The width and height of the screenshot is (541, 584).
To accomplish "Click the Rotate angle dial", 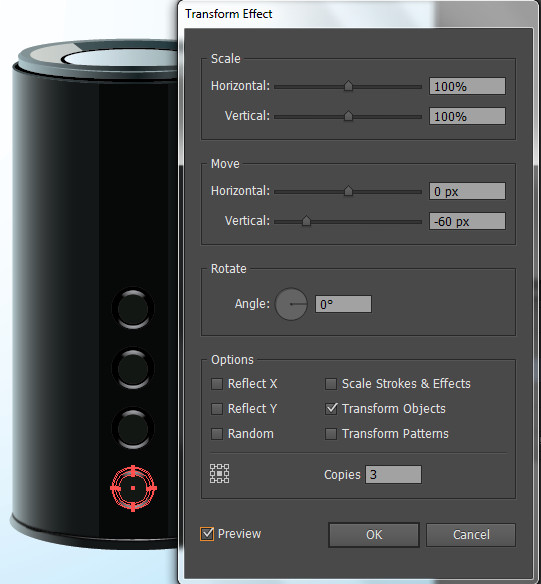I will click(x=291, y=304).
